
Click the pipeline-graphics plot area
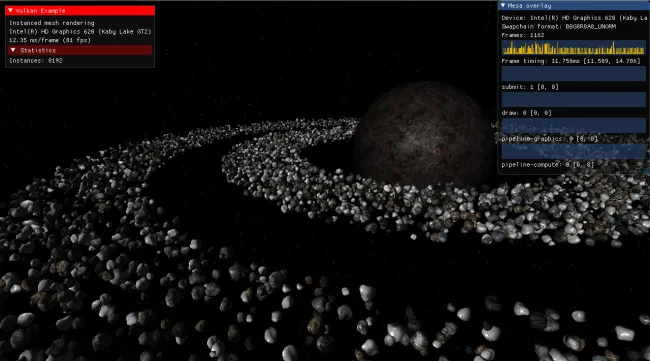point(573,151)
